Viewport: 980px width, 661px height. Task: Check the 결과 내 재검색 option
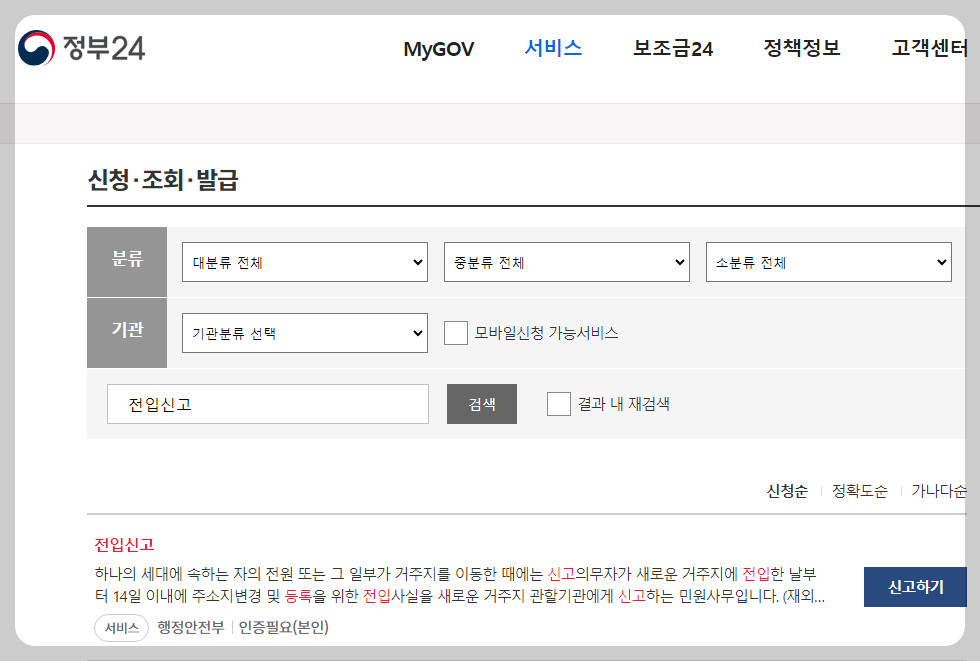[558, 403]
